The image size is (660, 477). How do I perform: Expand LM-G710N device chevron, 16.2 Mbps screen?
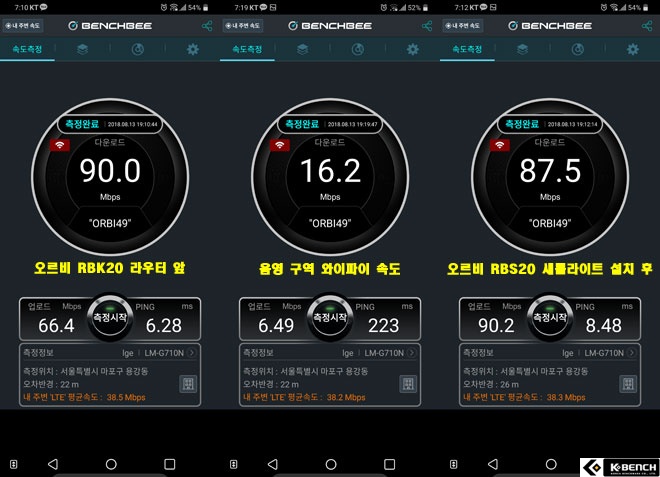coord(412,353)
